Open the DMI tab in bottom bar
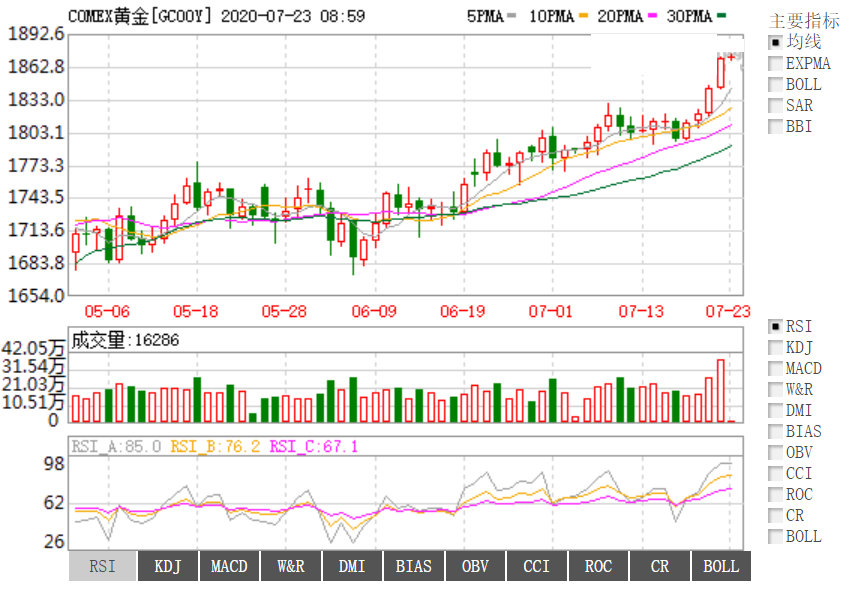Viewport: 850px width, 595px height. 352,566
